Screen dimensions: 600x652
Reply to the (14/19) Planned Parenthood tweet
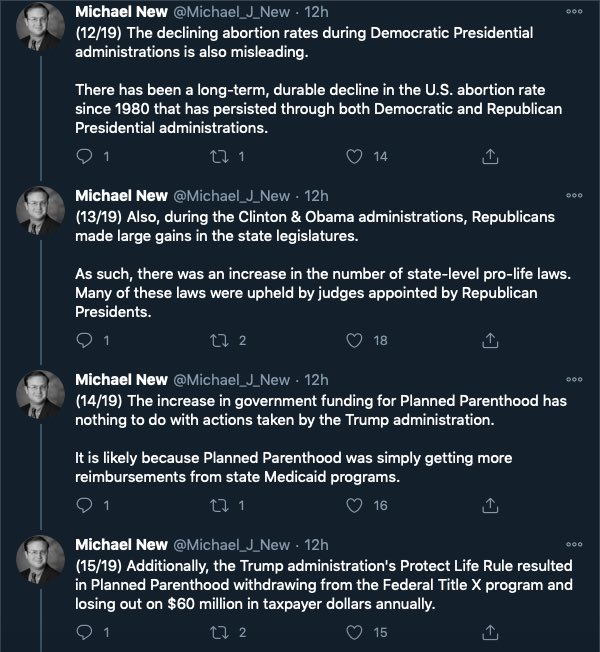click(85, 506)
